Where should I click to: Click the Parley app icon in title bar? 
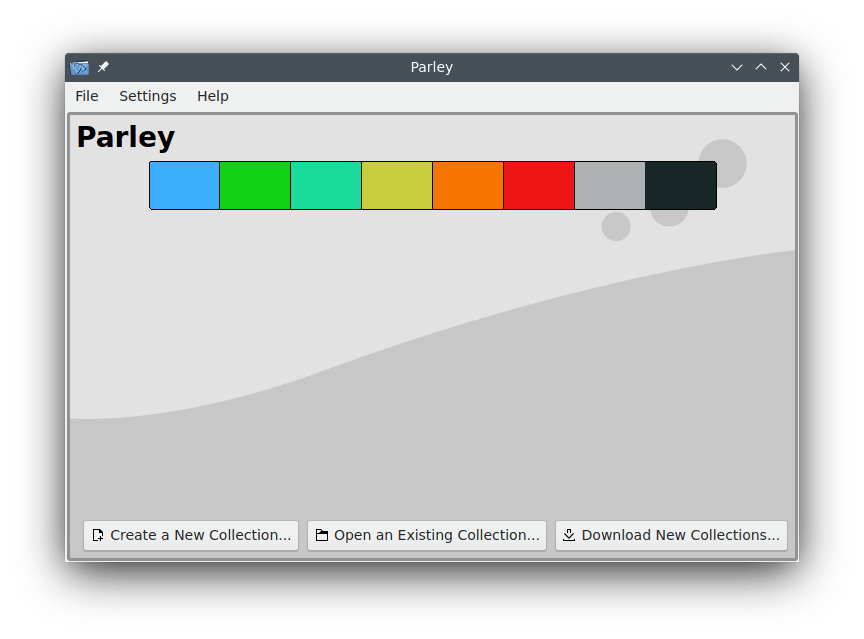80,67
